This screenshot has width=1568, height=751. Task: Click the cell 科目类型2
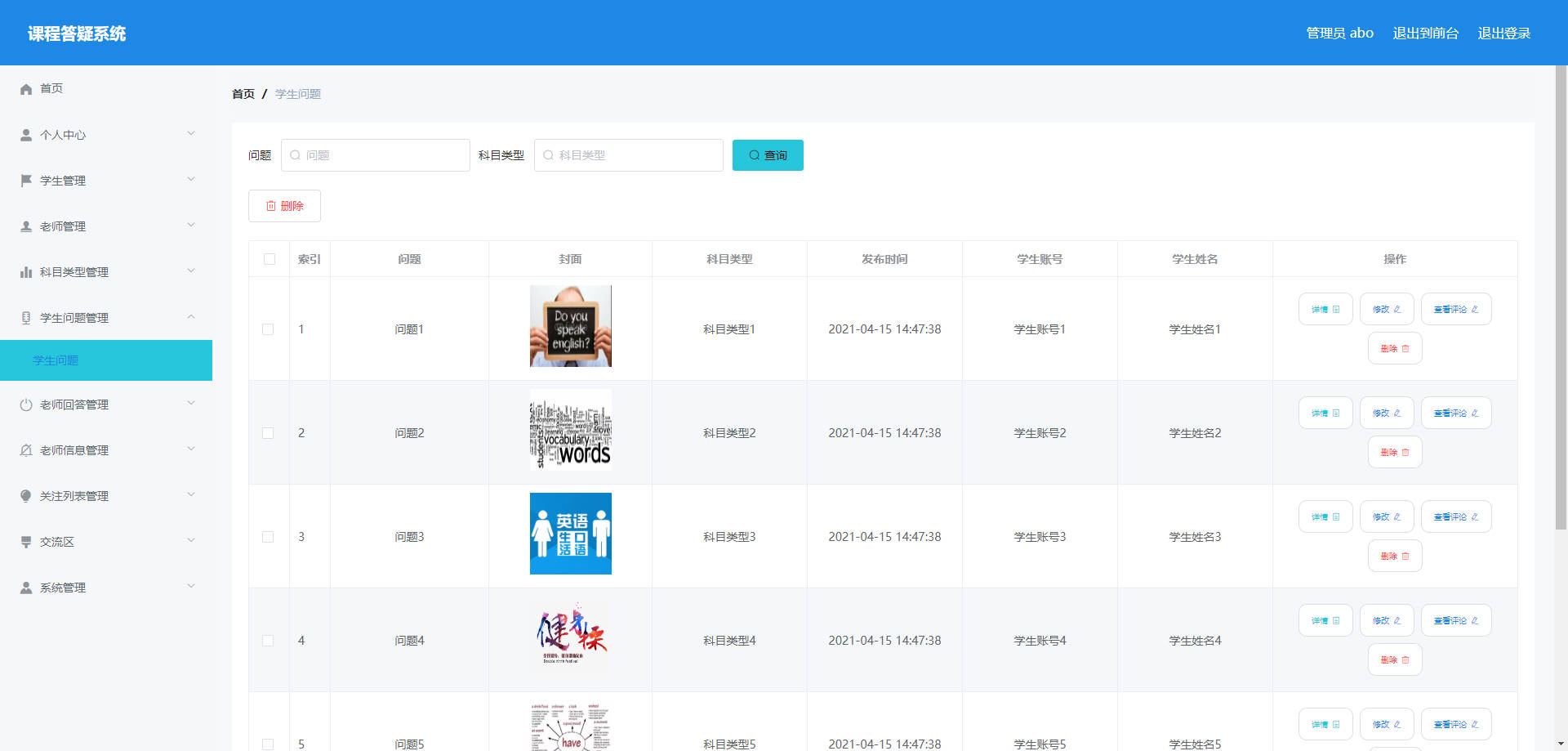point(729,433)
